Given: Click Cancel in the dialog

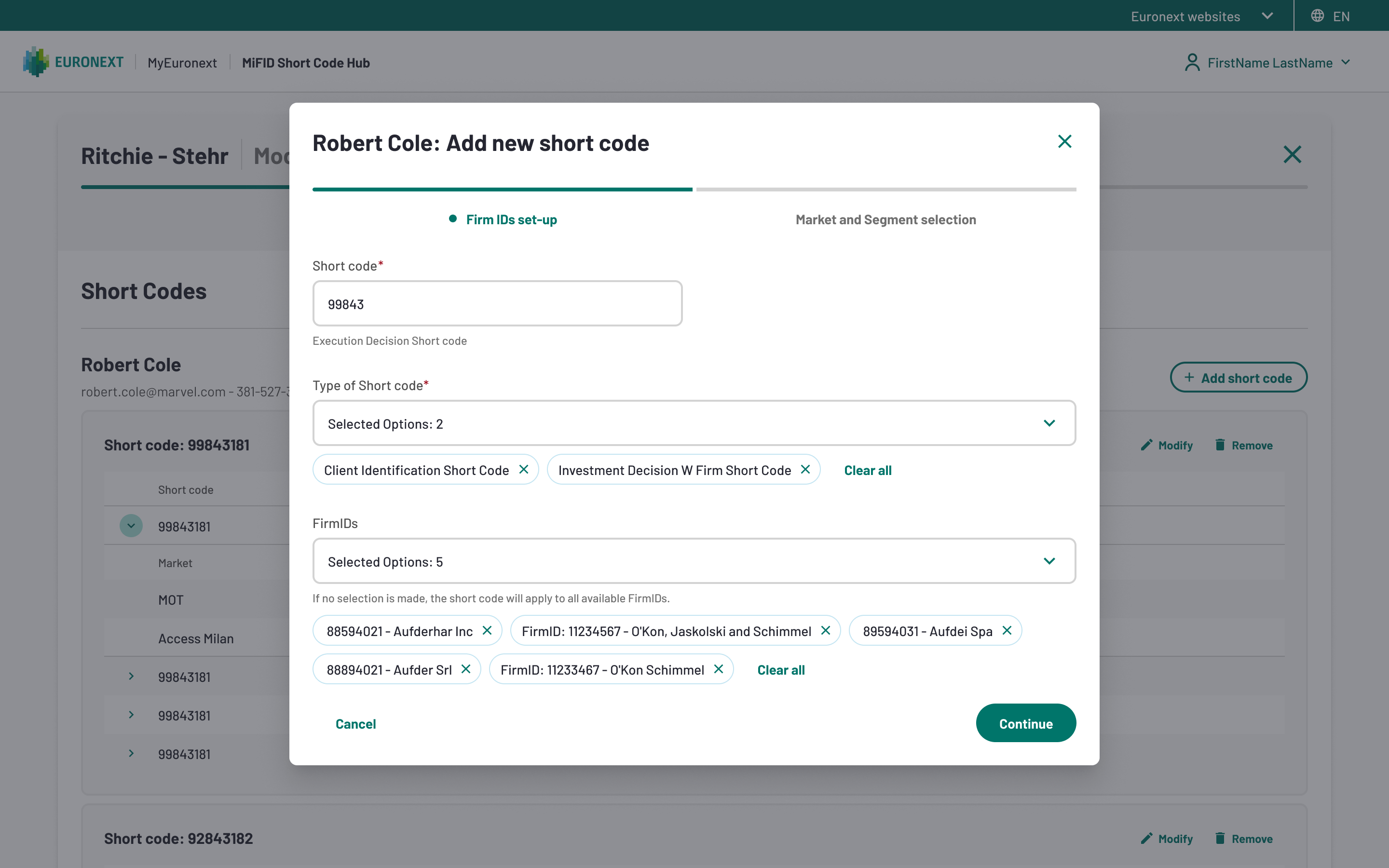Looking at the screenshot, I should 355,724.
